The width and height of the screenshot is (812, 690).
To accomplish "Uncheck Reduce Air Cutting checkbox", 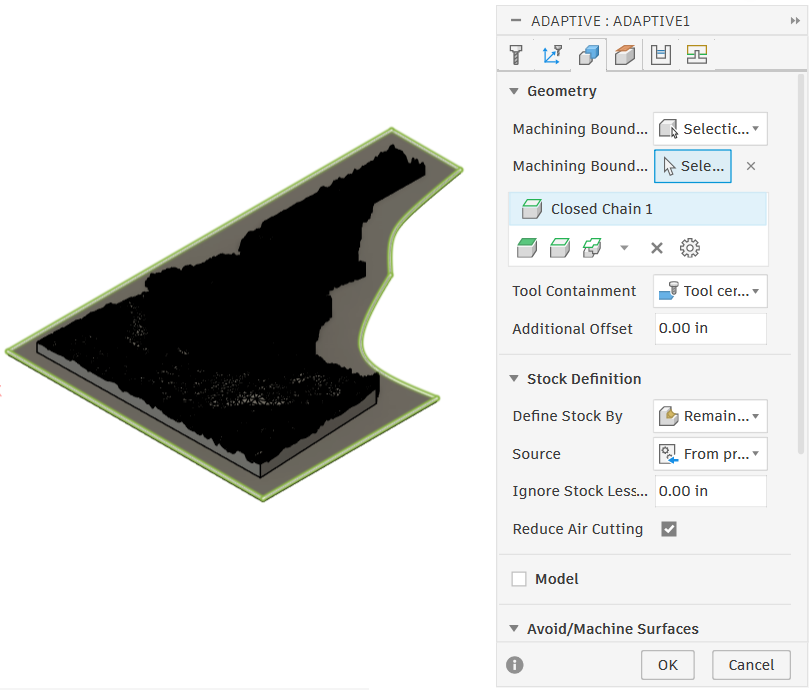I will [x=669, y=529].
